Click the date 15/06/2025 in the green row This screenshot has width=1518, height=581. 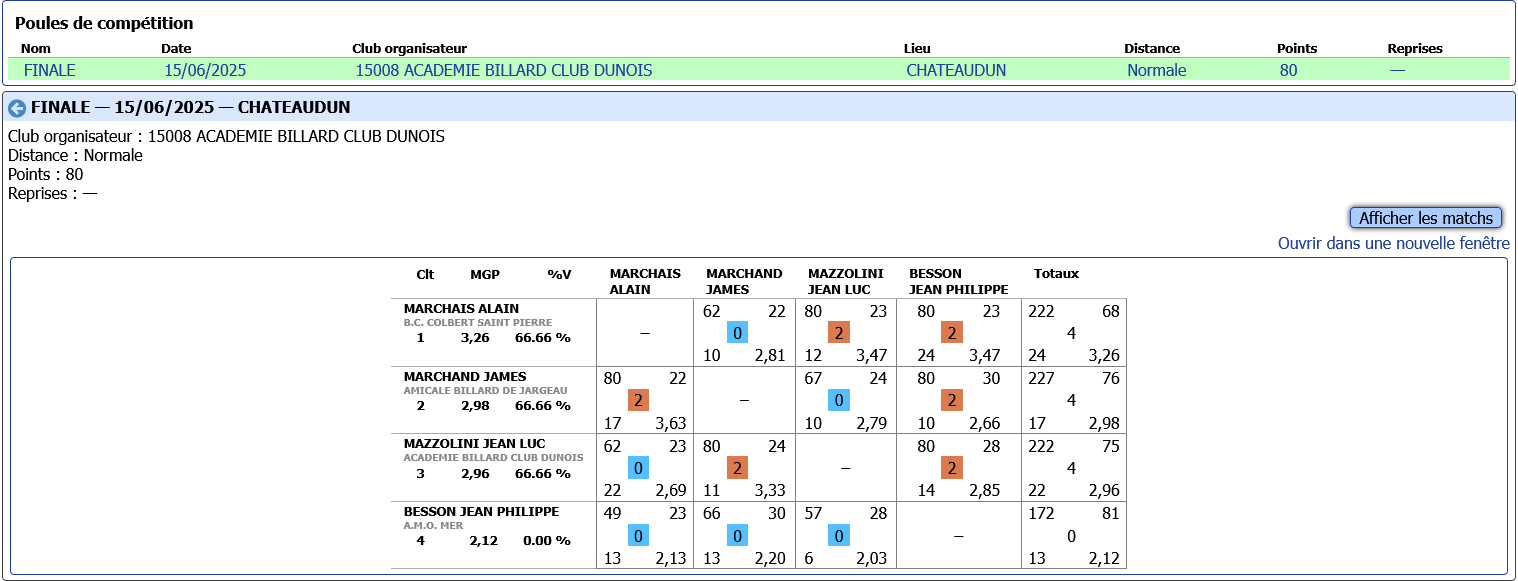(x=205, y=70)
